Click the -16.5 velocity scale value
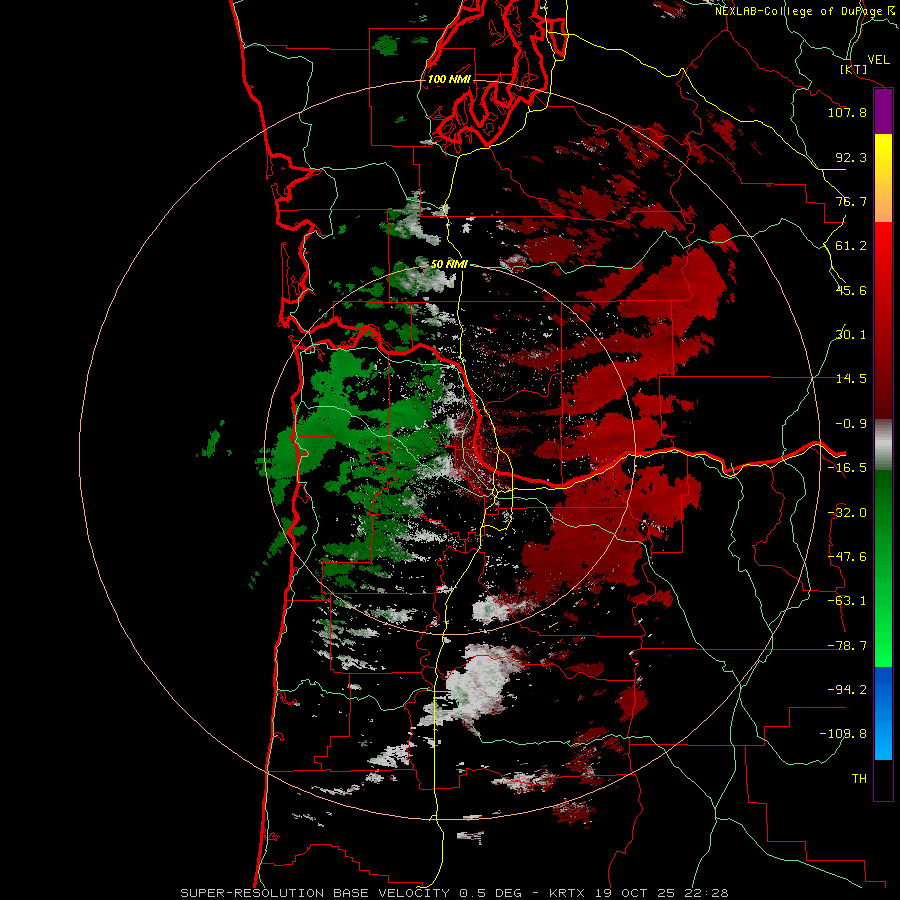The width and height of the screenshot is (900, 900). coord(847,468)
